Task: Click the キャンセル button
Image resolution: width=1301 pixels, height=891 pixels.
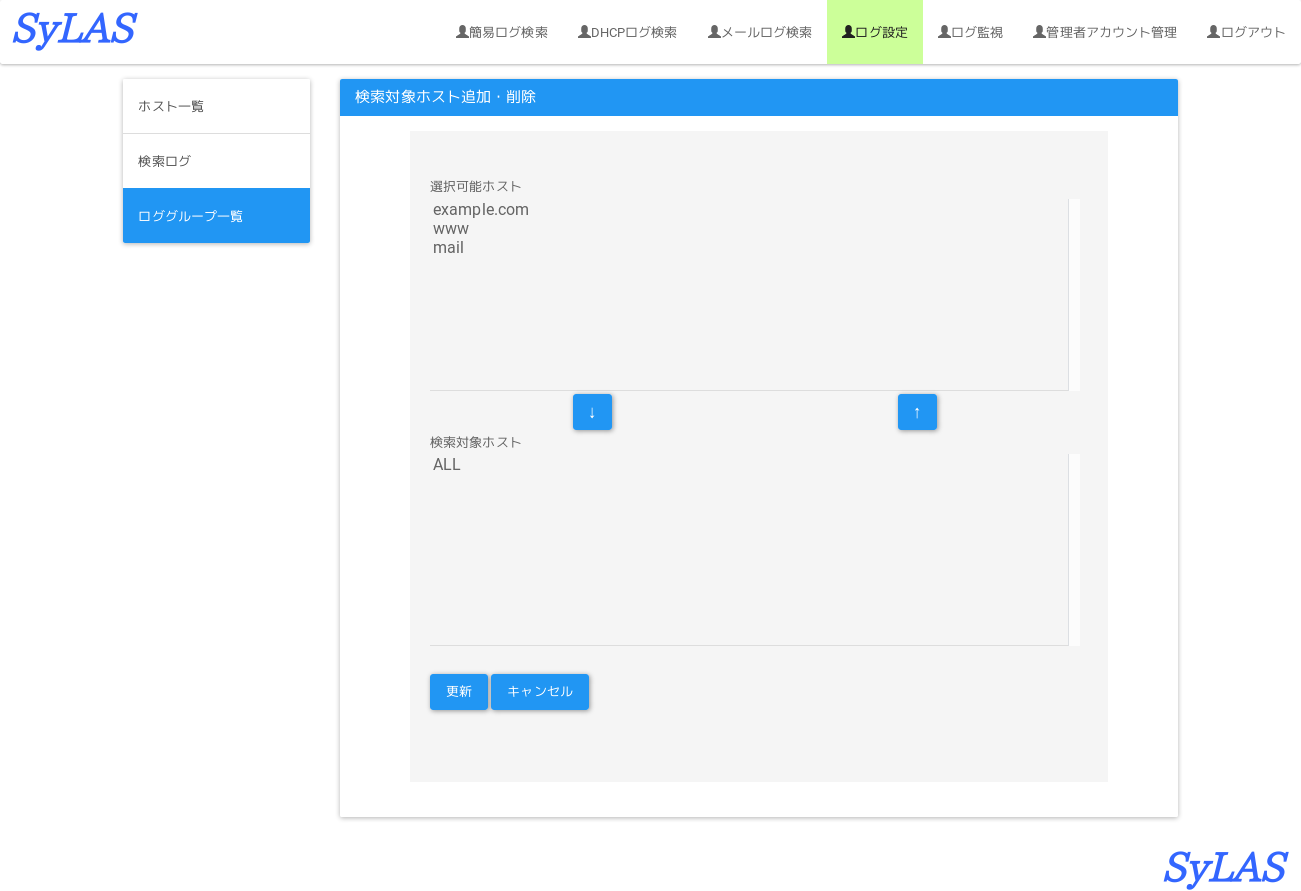Action: coord(540,692)
